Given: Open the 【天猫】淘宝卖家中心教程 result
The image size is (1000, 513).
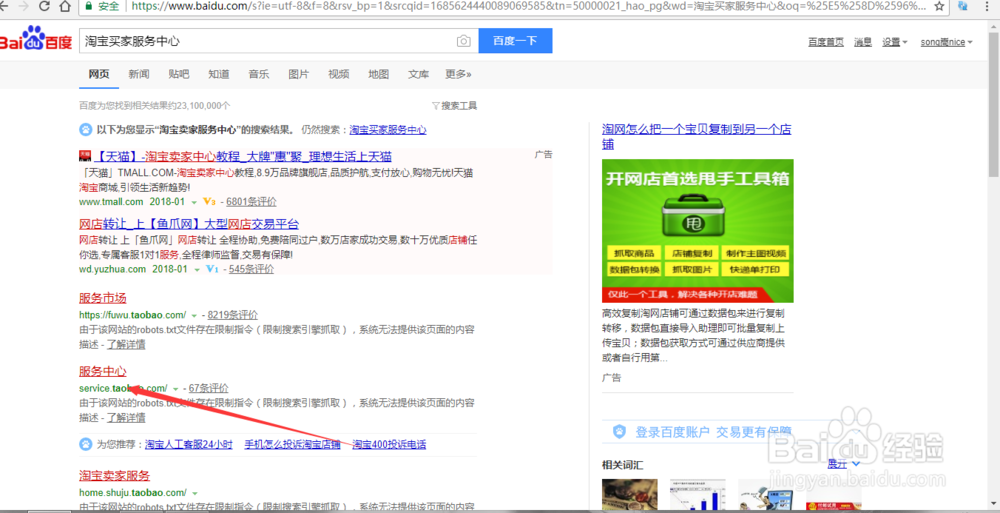Looking at the screenshot, I should pos(243,156).
